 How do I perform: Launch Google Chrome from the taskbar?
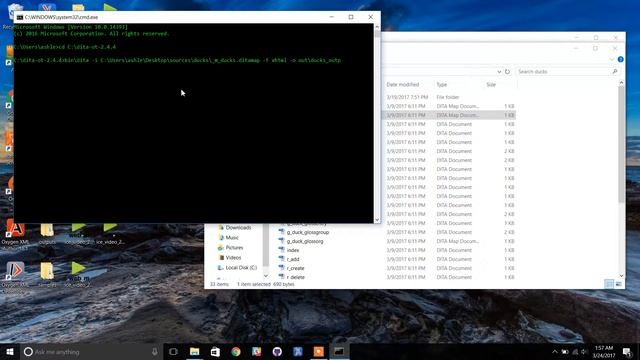pos(236,351)
